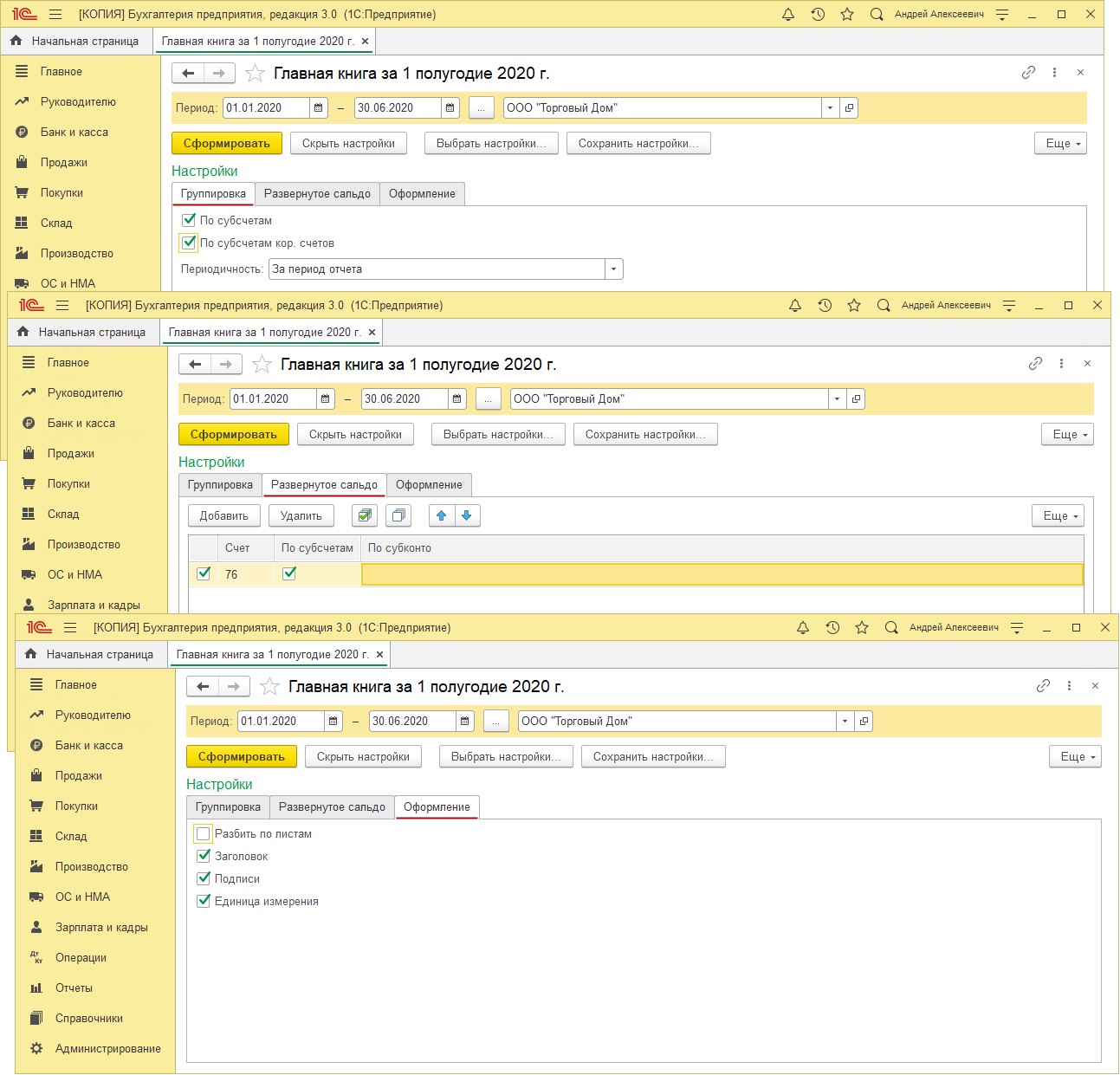This screenshot has height=1075, width=1120.
Task: Open calendar for start date in top window
Action: tap(319, 108)
